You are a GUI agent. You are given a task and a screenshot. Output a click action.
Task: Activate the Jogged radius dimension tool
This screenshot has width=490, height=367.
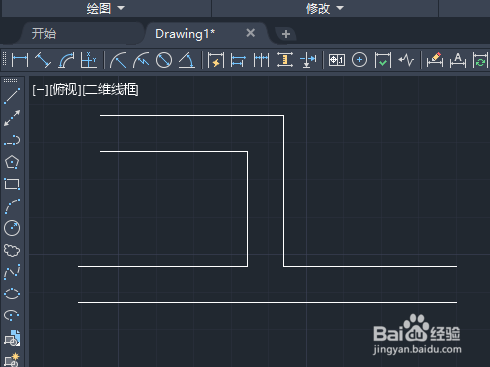coord(141,60)
